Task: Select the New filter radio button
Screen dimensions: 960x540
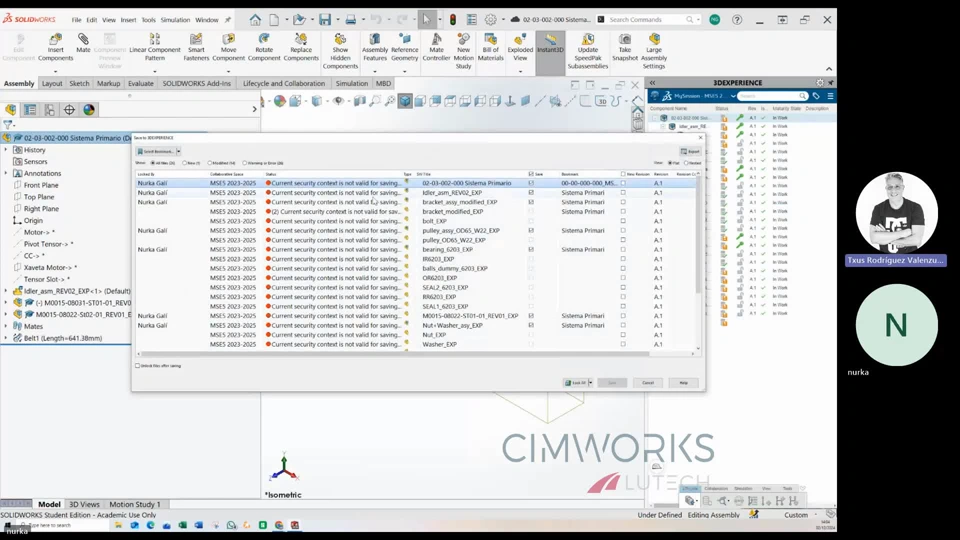Action: pyautogui.click(x=185, y=163)
